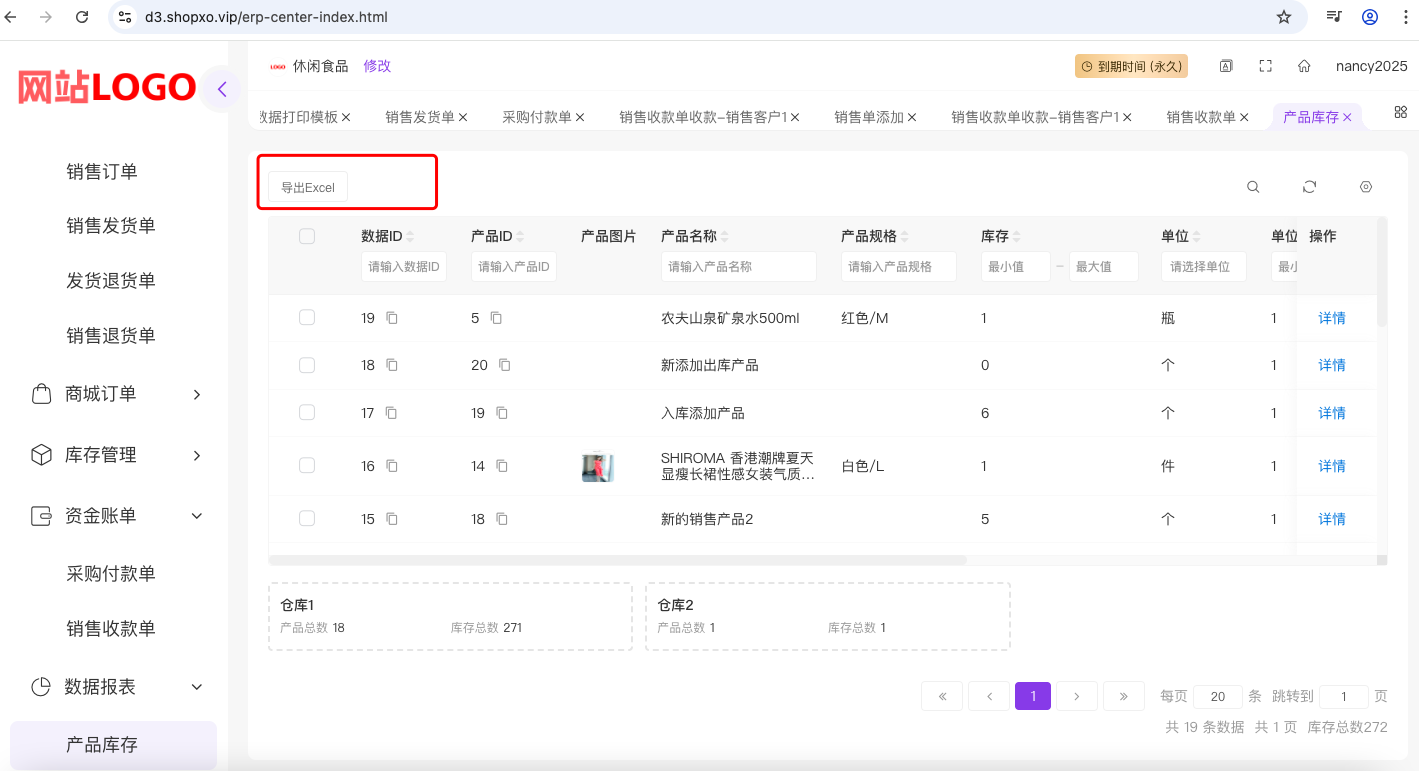Screen dimensions: 1419x771
Task: Open the table column settings icon
Action: pos(1366,187)
